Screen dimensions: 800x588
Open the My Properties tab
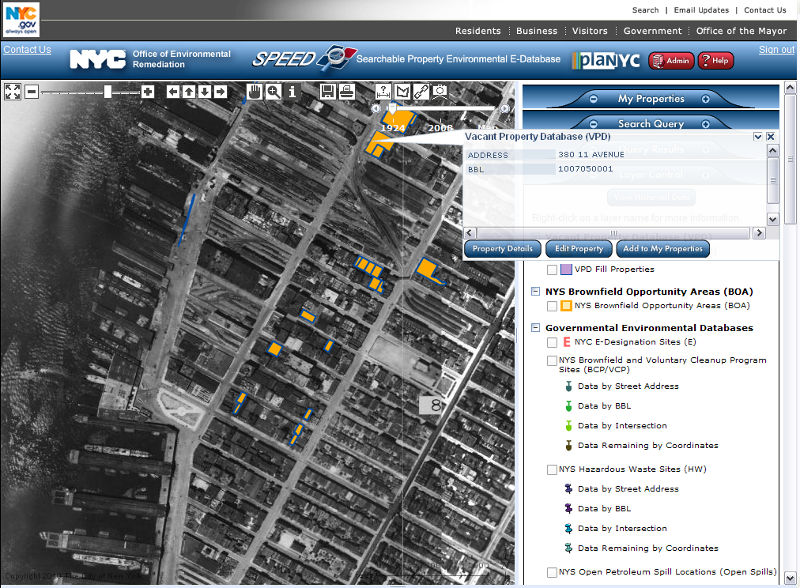pos(651,99)
